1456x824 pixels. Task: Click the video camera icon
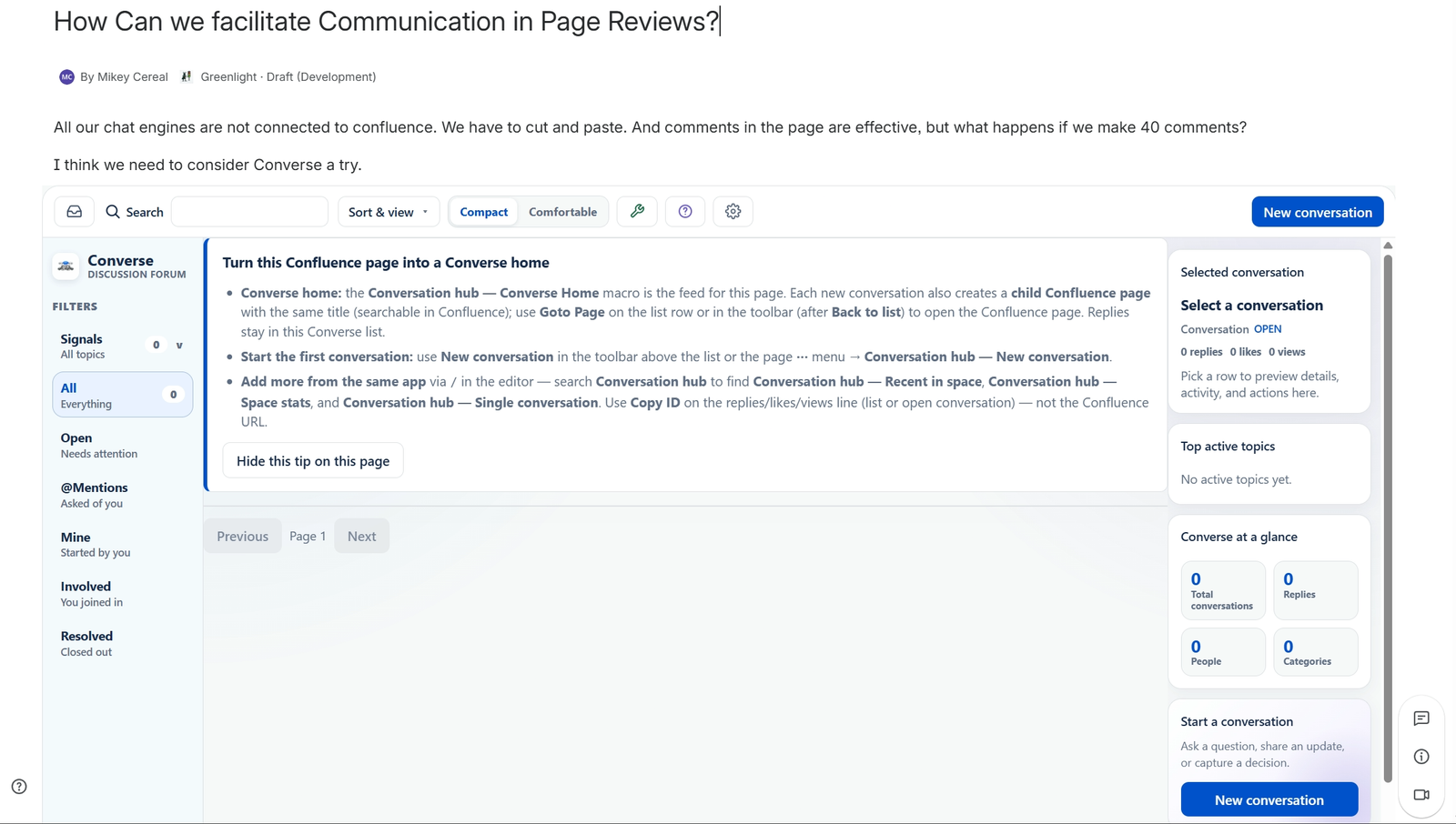click(x=1421, y=795)
